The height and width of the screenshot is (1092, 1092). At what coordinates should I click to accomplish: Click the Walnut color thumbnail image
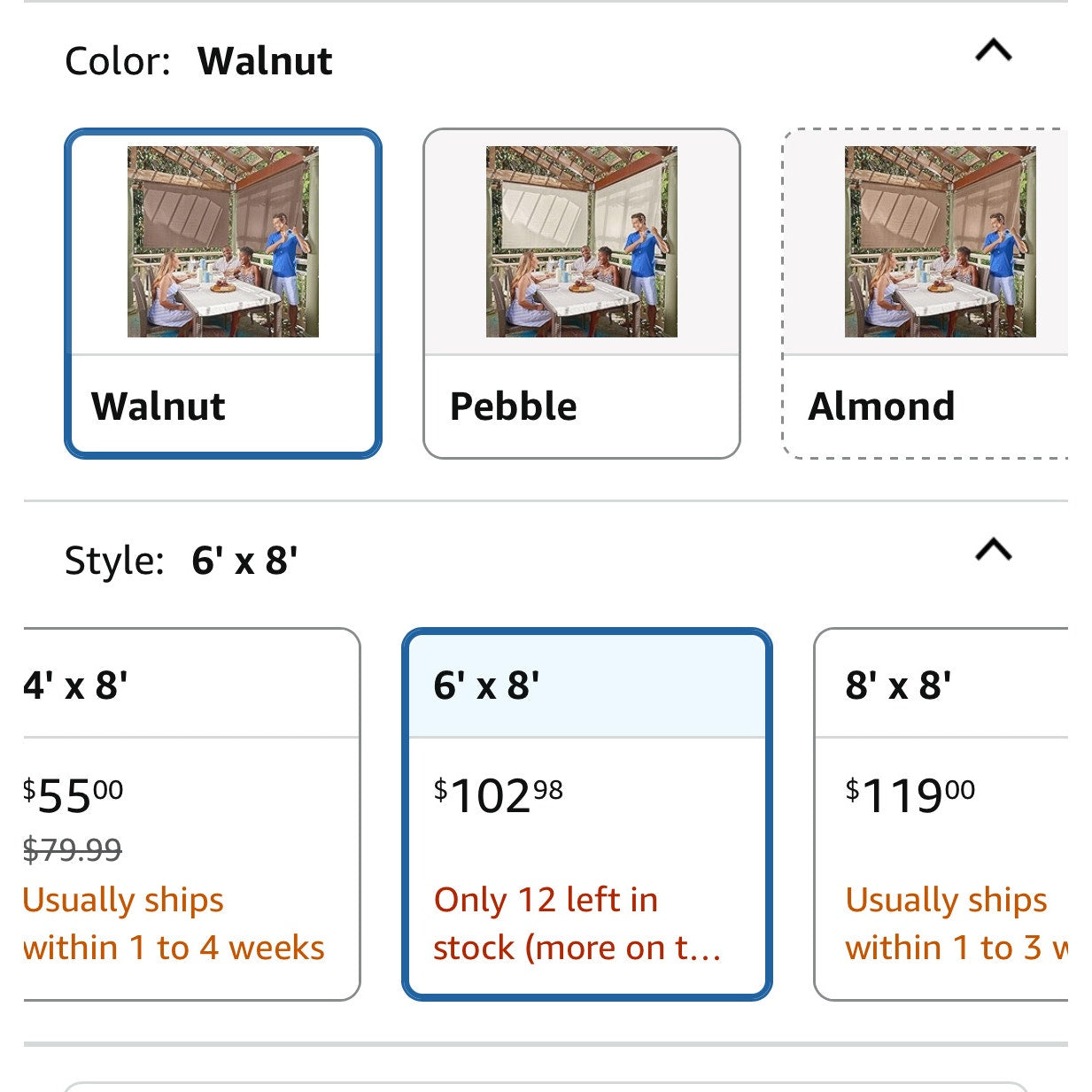(x=223, y=242)
